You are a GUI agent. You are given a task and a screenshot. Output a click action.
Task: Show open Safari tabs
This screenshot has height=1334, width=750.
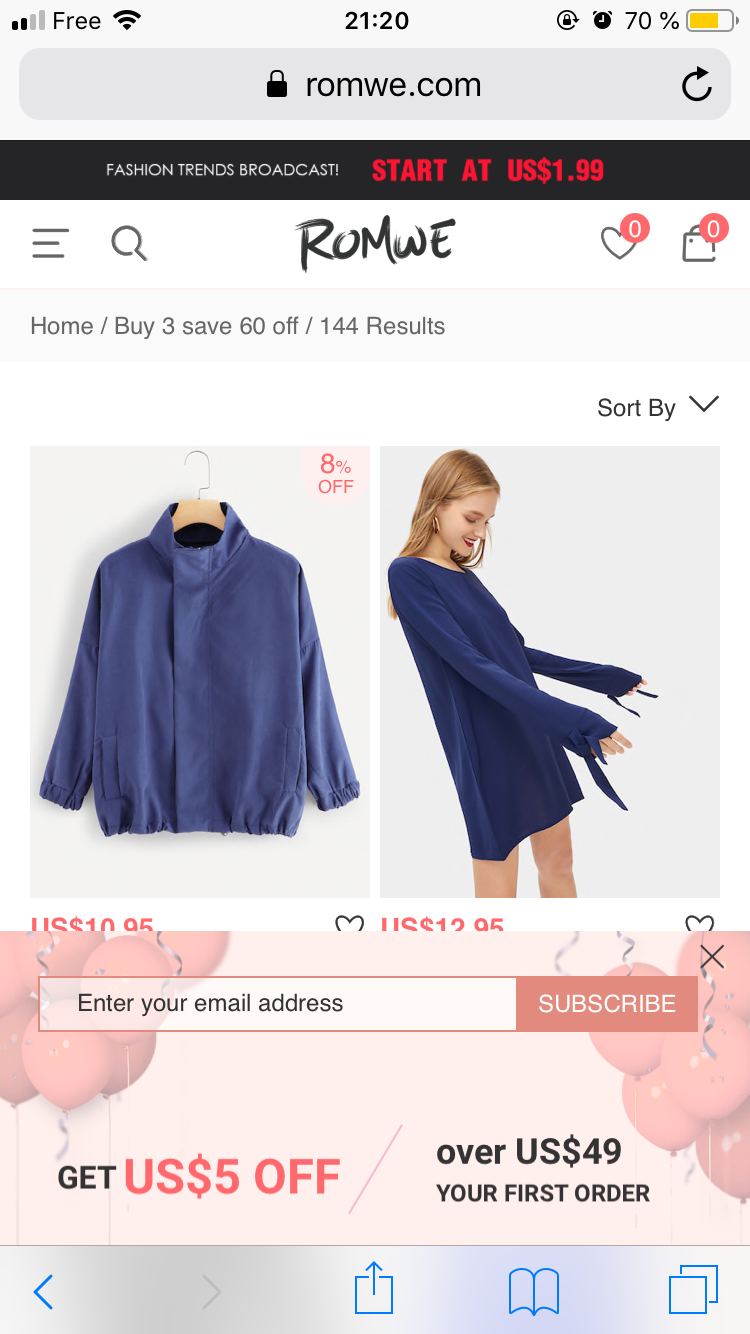[693, 1290]
